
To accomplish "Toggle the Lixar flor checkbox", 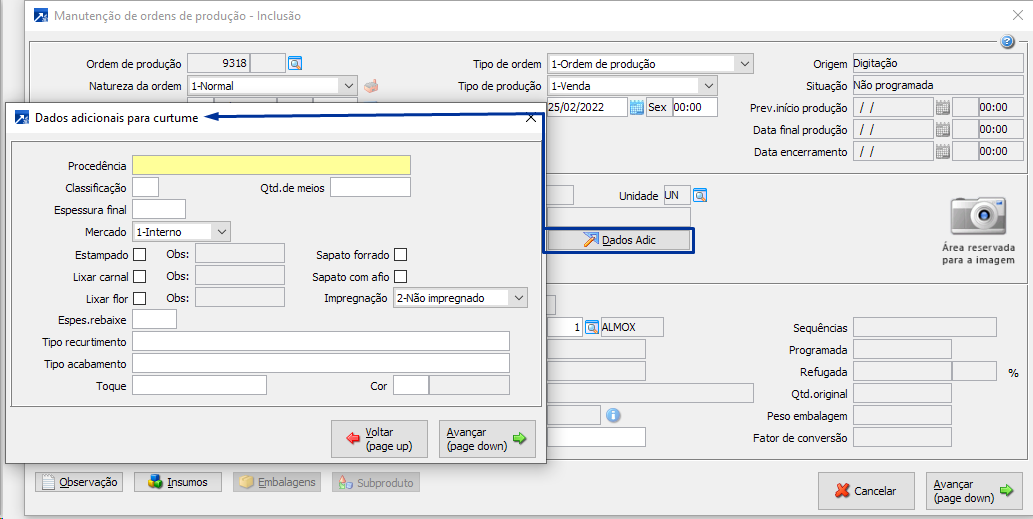I will (140, 298).
